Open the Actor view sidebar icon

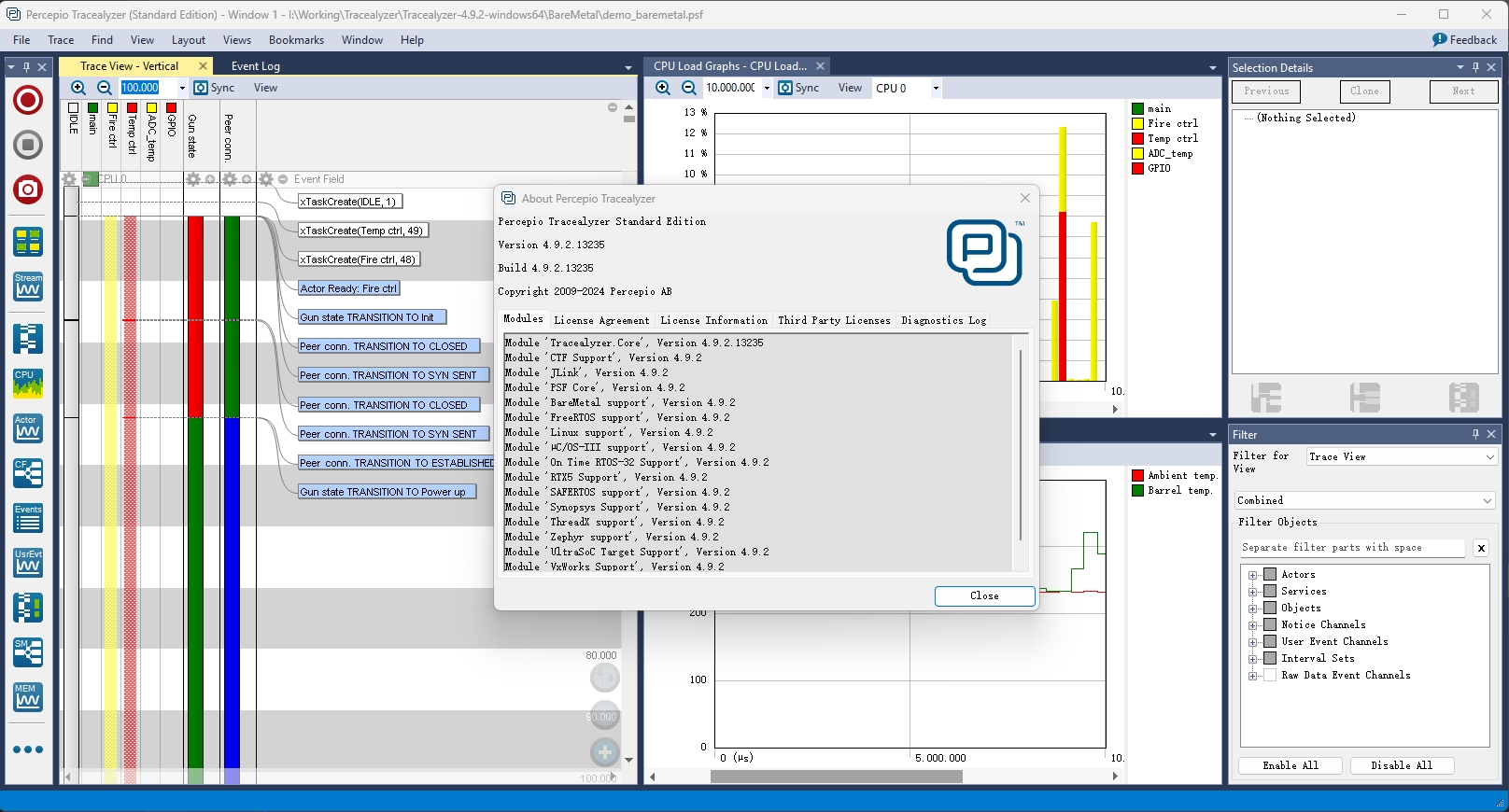pos(28,428)
